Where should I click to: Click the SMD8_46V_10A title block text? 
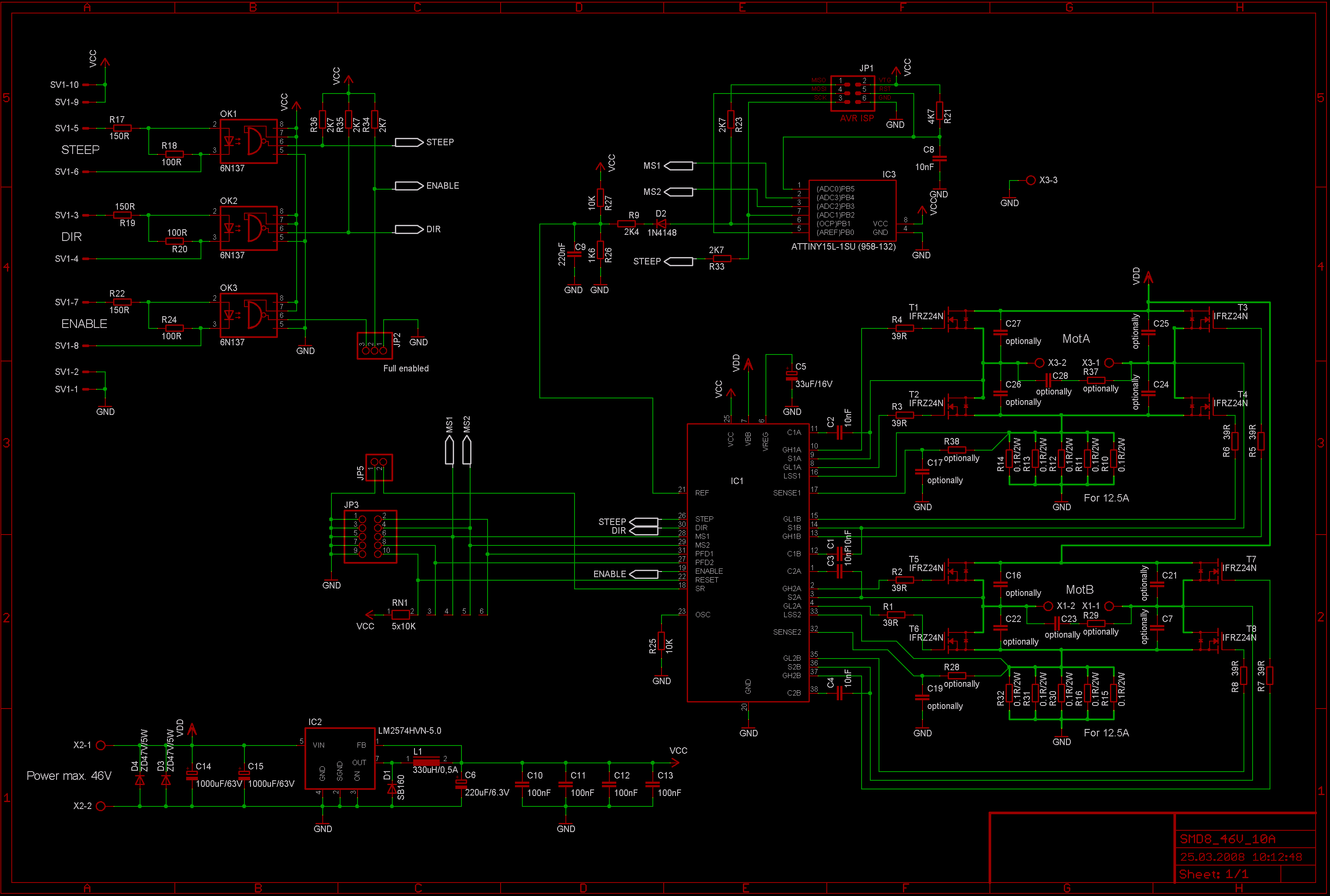(1228, 839)
